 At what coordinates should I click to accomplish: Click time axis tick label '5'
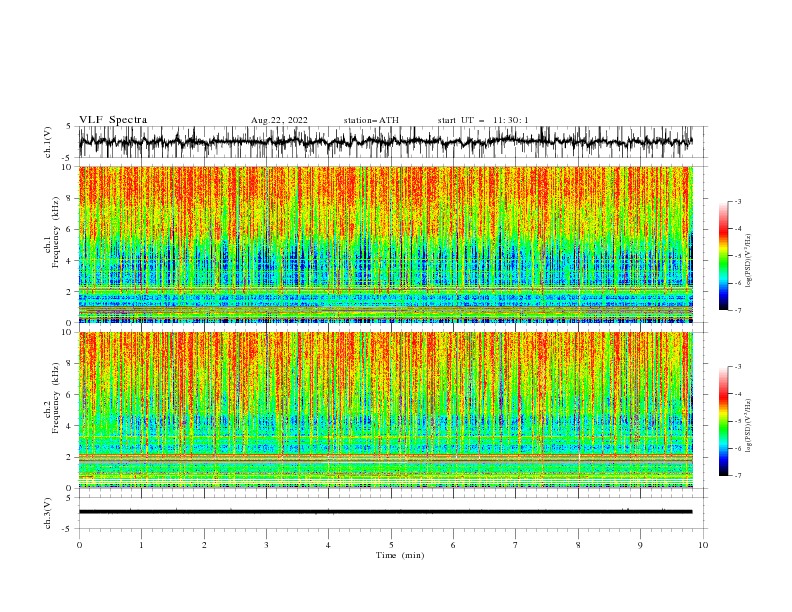tap(391, 545)
